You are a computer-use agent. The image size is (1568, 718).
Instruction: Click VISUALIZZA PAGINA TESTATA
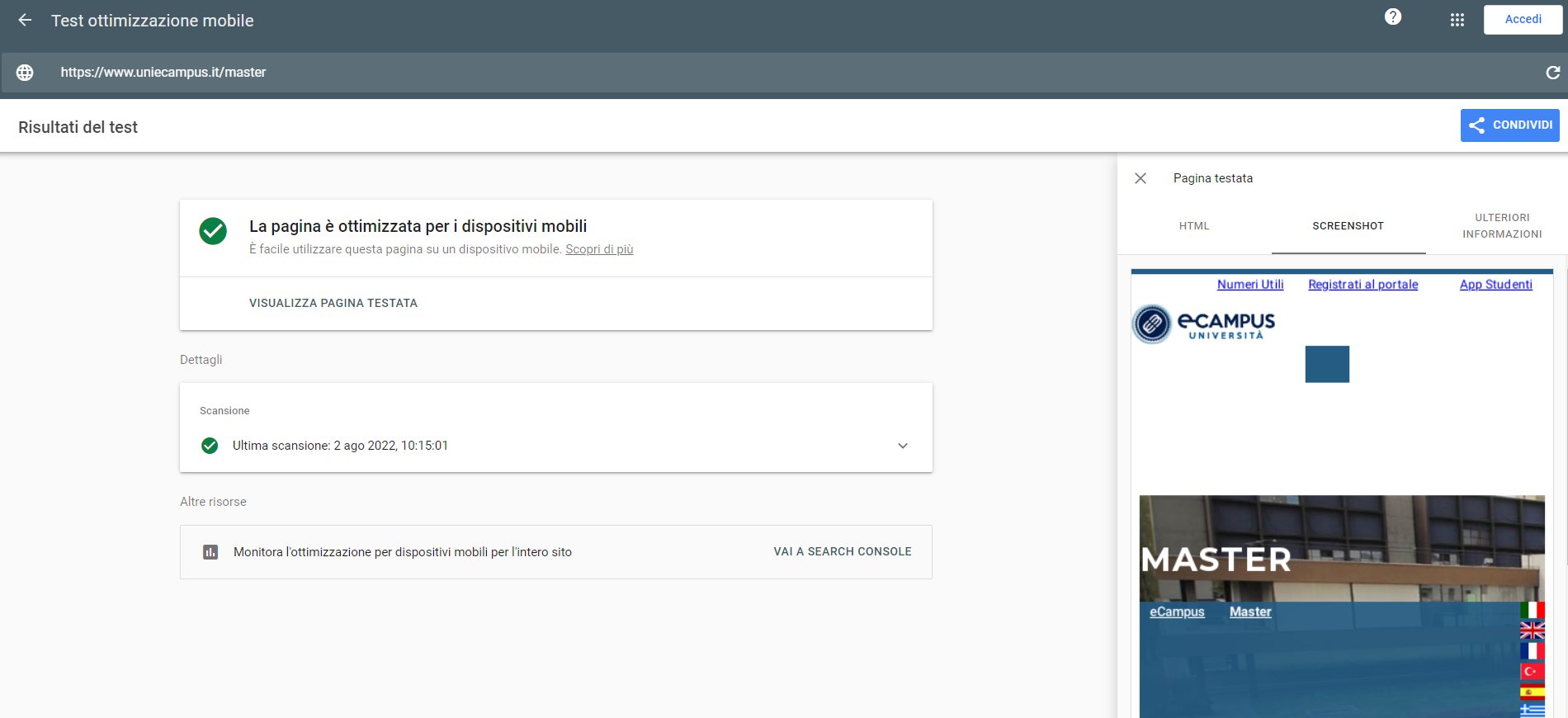(333, 304)
